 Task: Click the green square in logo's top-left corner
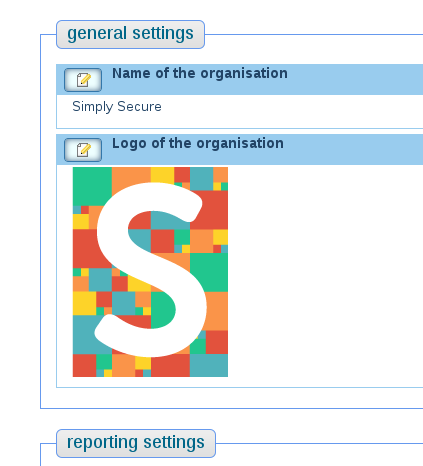pyautogui.click(x=92, y=186)
